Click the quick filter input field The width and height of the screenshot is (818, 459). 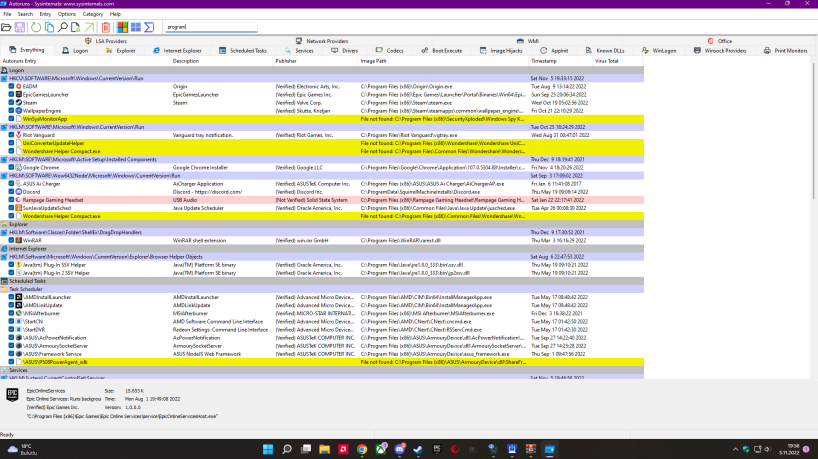211,27
